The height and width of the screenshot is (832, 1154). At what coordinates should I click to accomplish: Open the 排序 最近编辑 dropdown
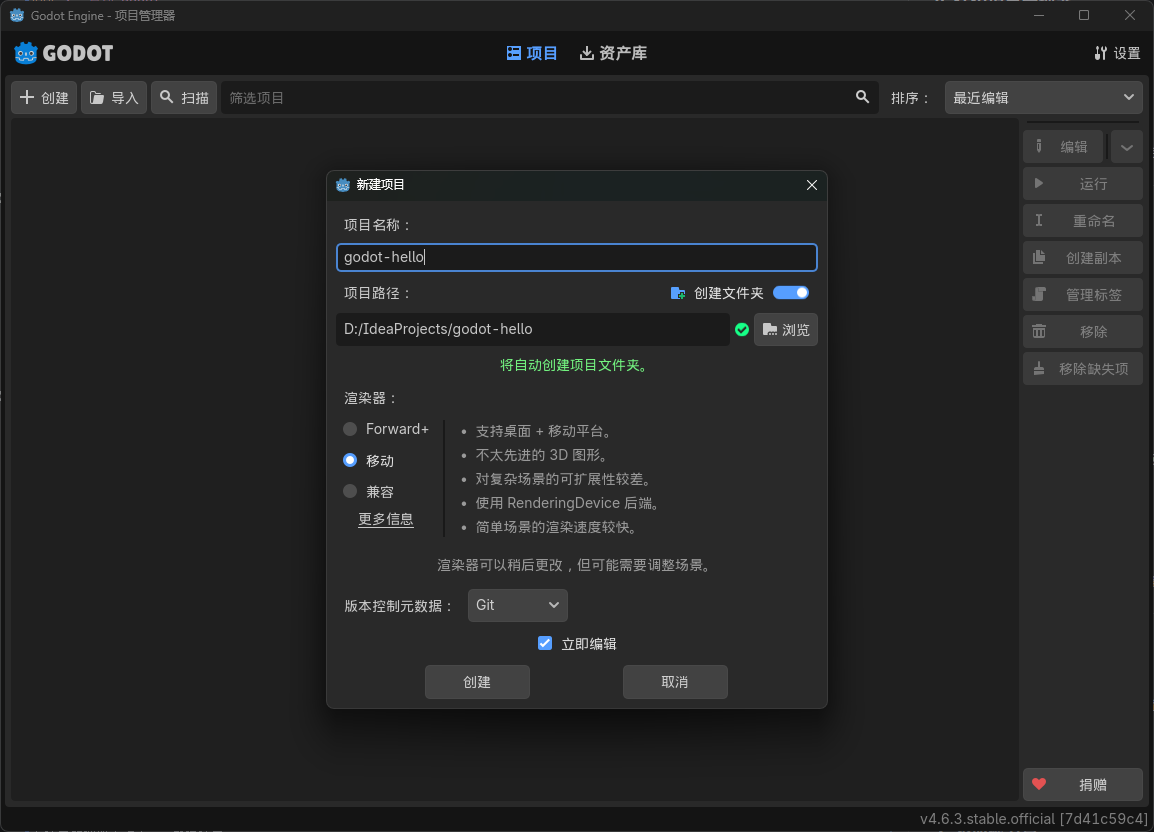1044,98
